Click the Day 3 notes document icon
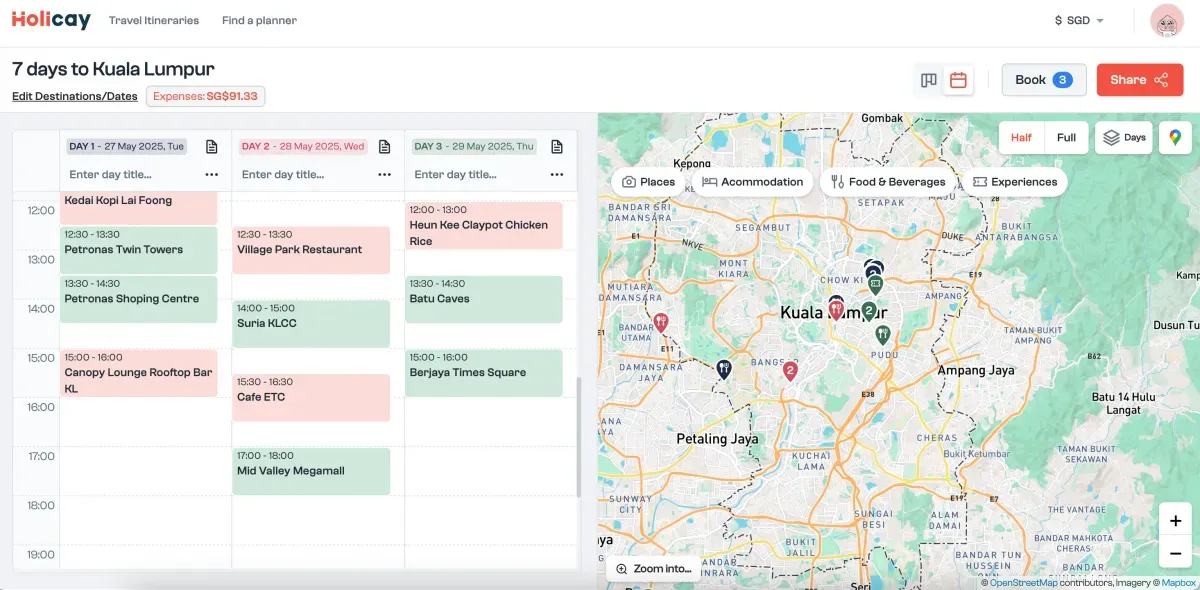 (557, 147)
